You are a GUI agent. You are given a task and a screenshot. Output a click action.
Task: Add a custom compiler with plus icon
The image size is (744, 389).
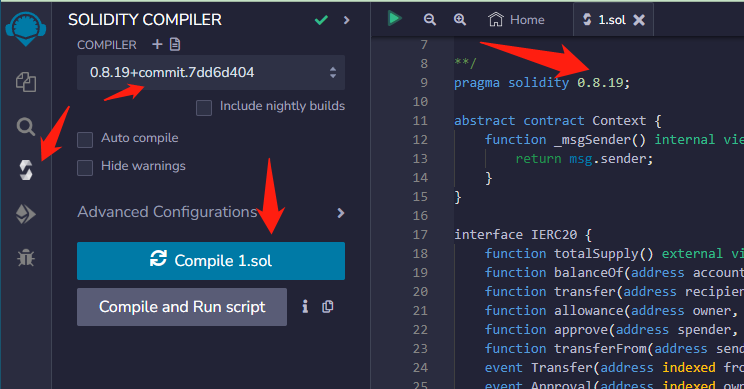pyautogui.click(x=157, y=44)
